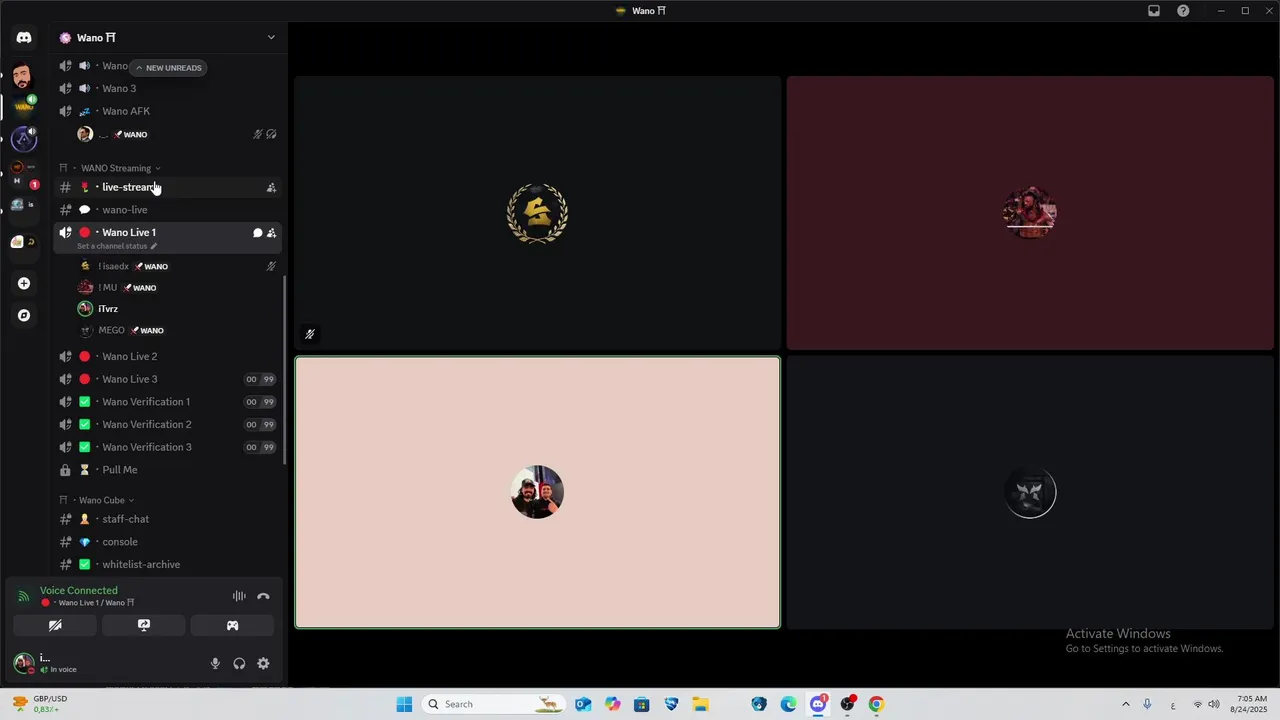Open the live-stream text channel
Screen dimensions: 1280x720
tap(167, 187)
